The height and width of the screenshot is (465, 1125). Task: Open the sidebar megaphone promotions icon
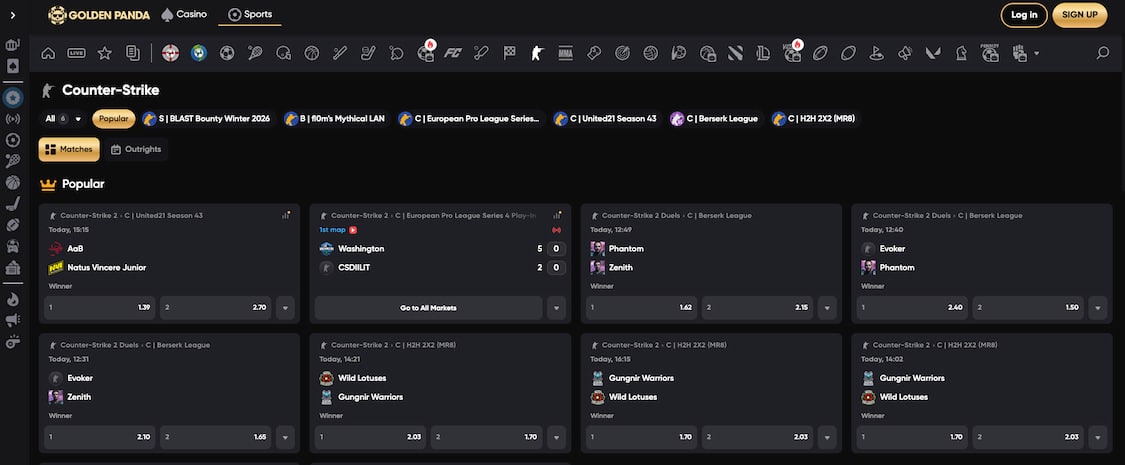click(x=13, y=320)
